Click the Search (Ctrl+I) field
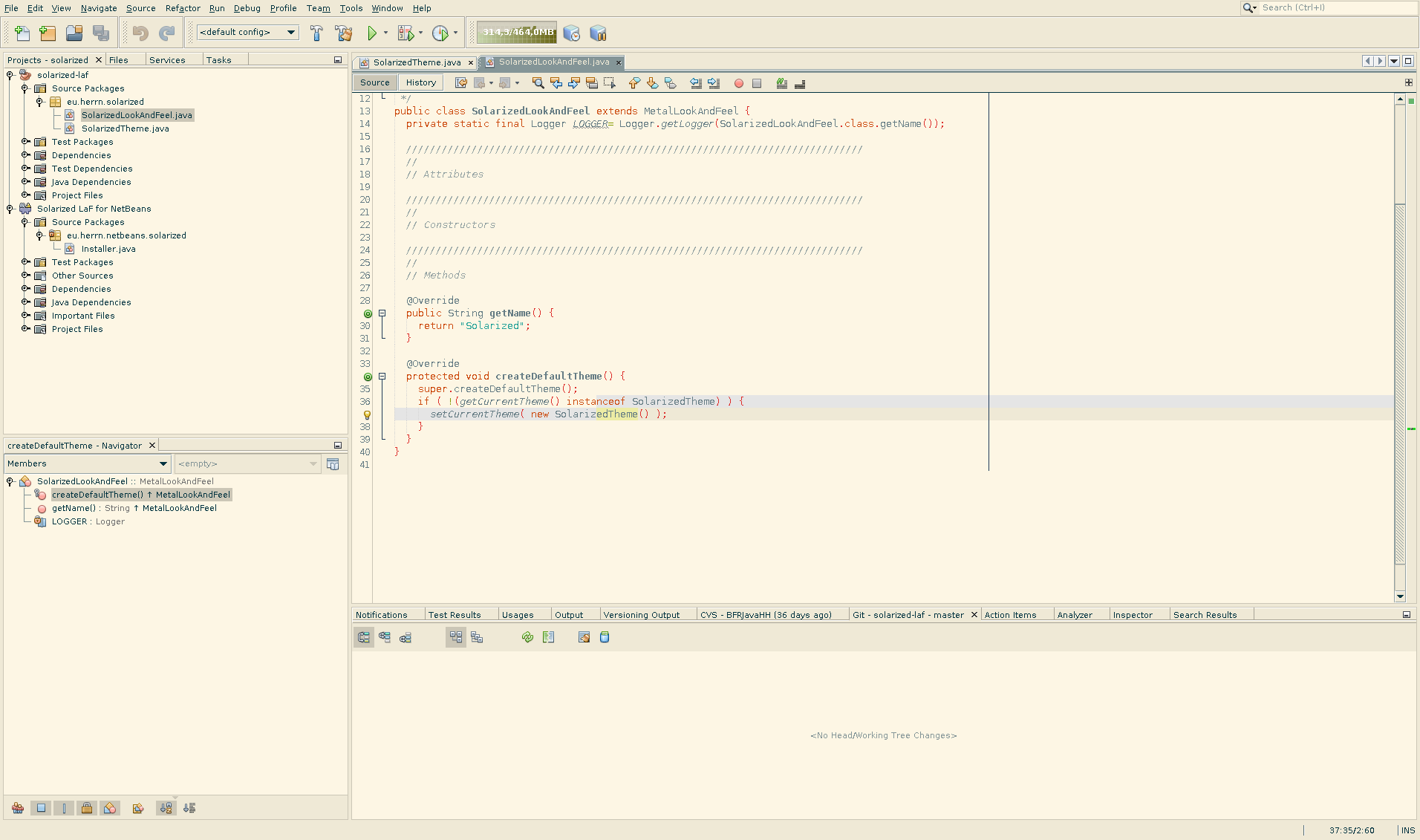Screen dimensions: 1420x840 click(x=1337, y=7)
